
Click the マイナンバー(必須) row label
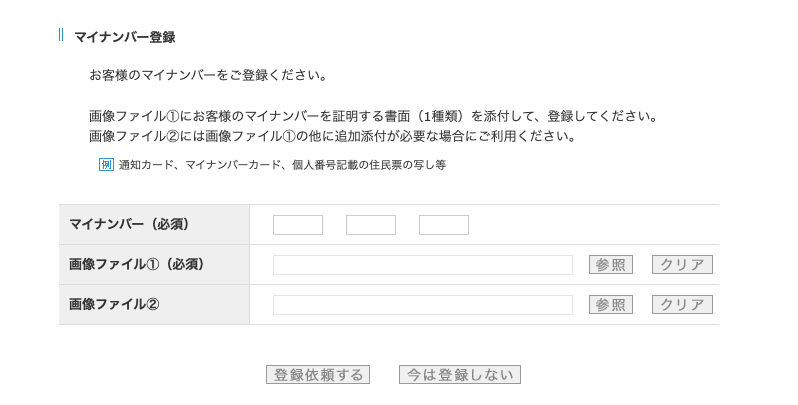pos(129,224)
